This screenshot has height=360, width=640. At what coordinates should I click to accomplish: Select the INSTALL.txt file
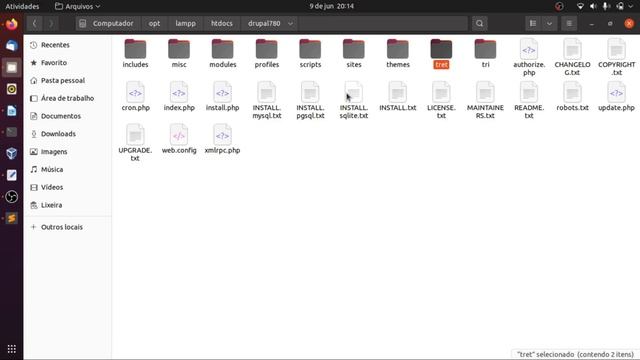coord(398,96)
